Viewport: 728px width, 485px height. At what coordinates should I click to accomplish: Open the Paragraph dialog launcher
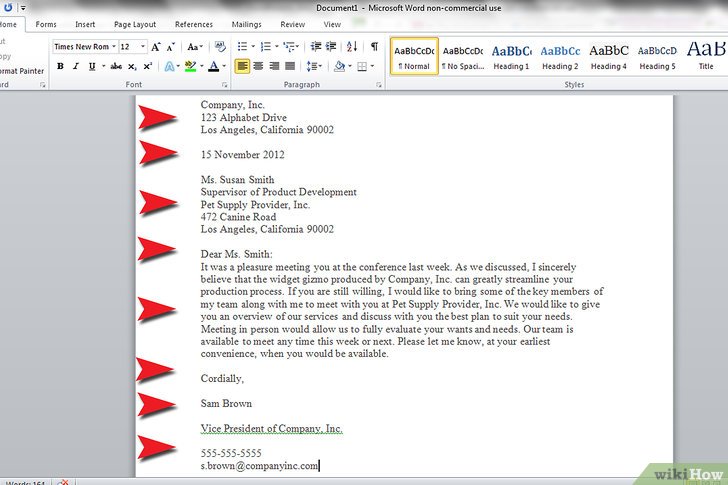[x=379, y=85]
